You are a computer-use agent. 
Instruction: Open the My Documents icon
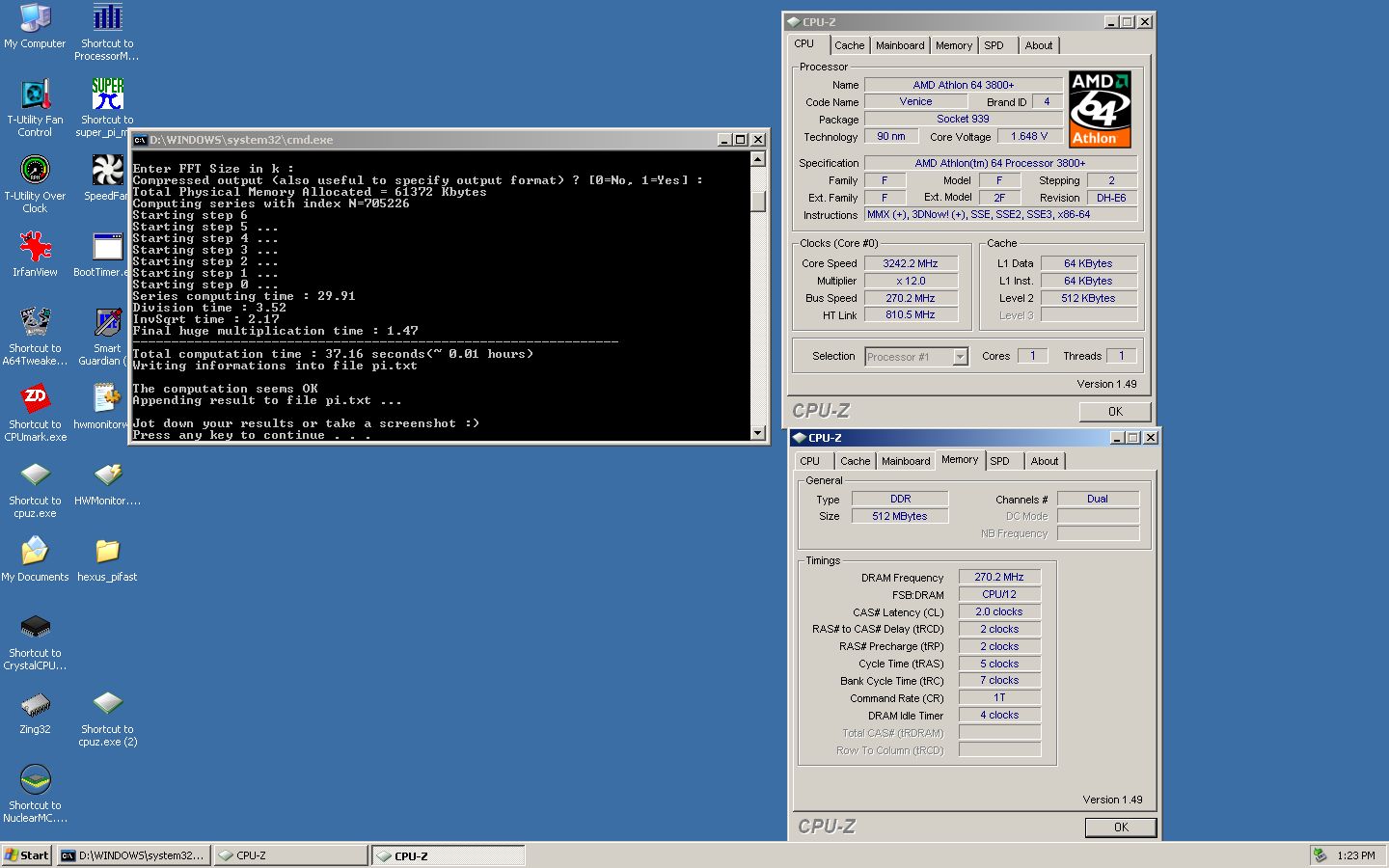click(35, 551)
